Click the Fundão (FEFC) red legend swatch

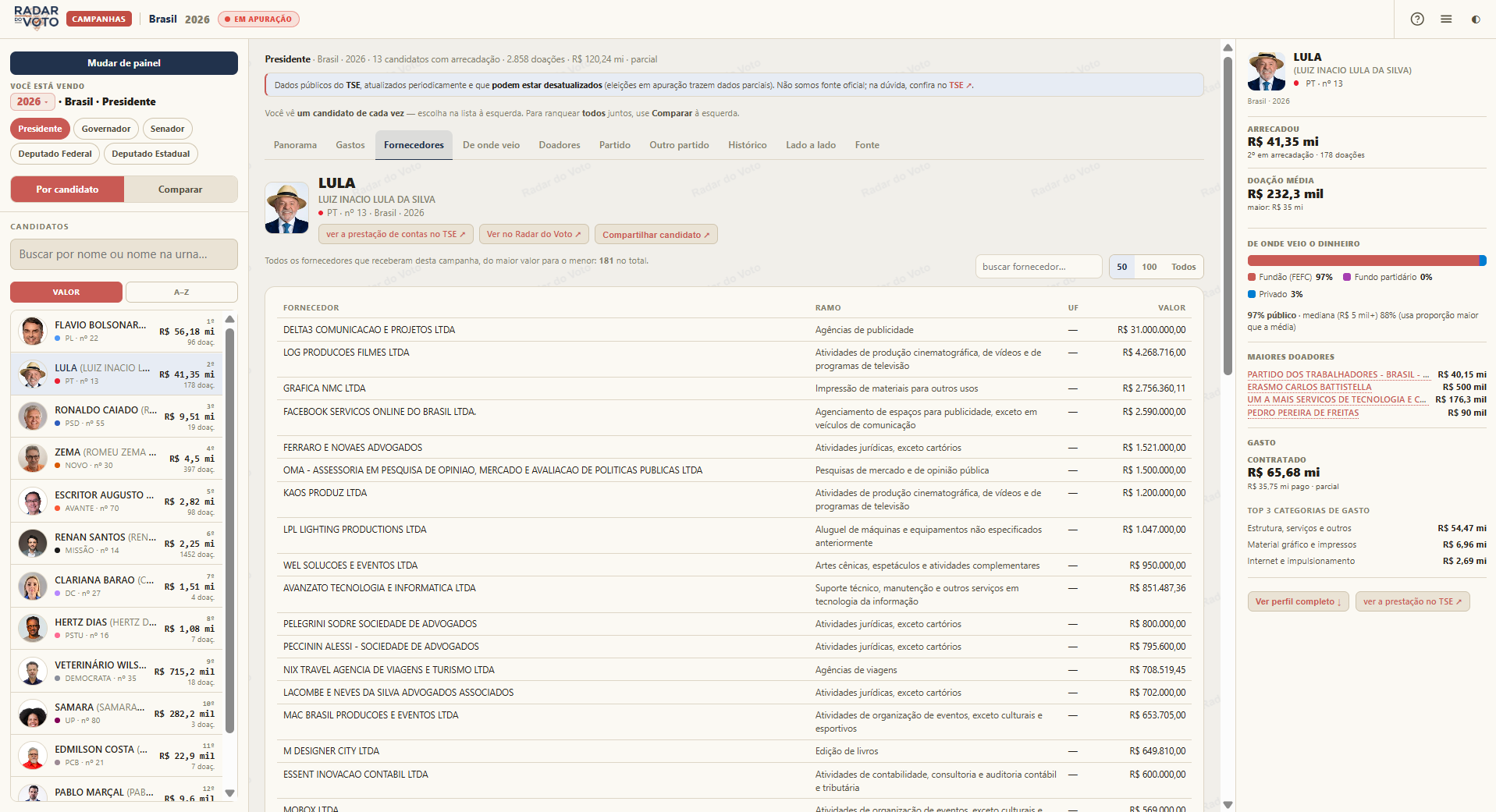(x=1251, y=277)
